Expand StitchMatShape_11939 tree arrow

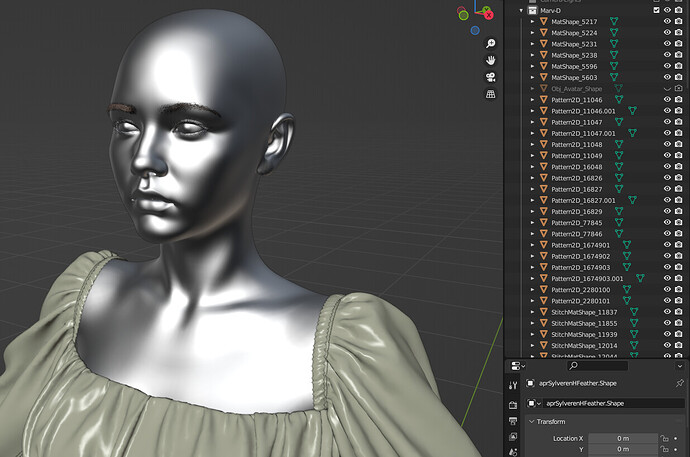pyautogui.click(x=532, y=334)
